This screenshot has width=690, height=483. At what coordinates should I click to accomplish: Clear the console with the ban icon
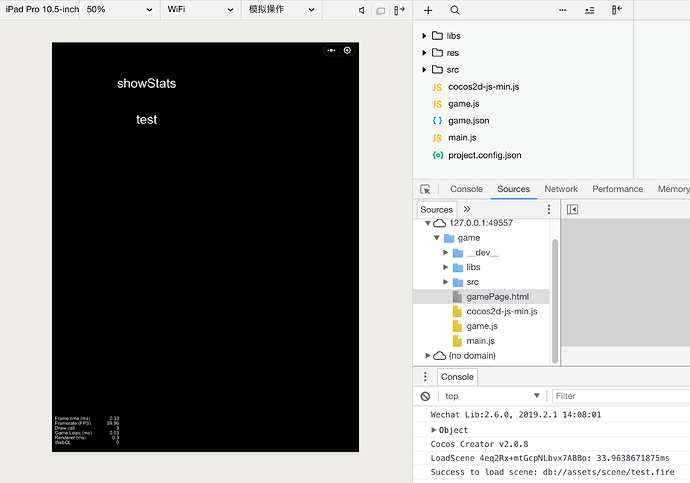point(425,396)
